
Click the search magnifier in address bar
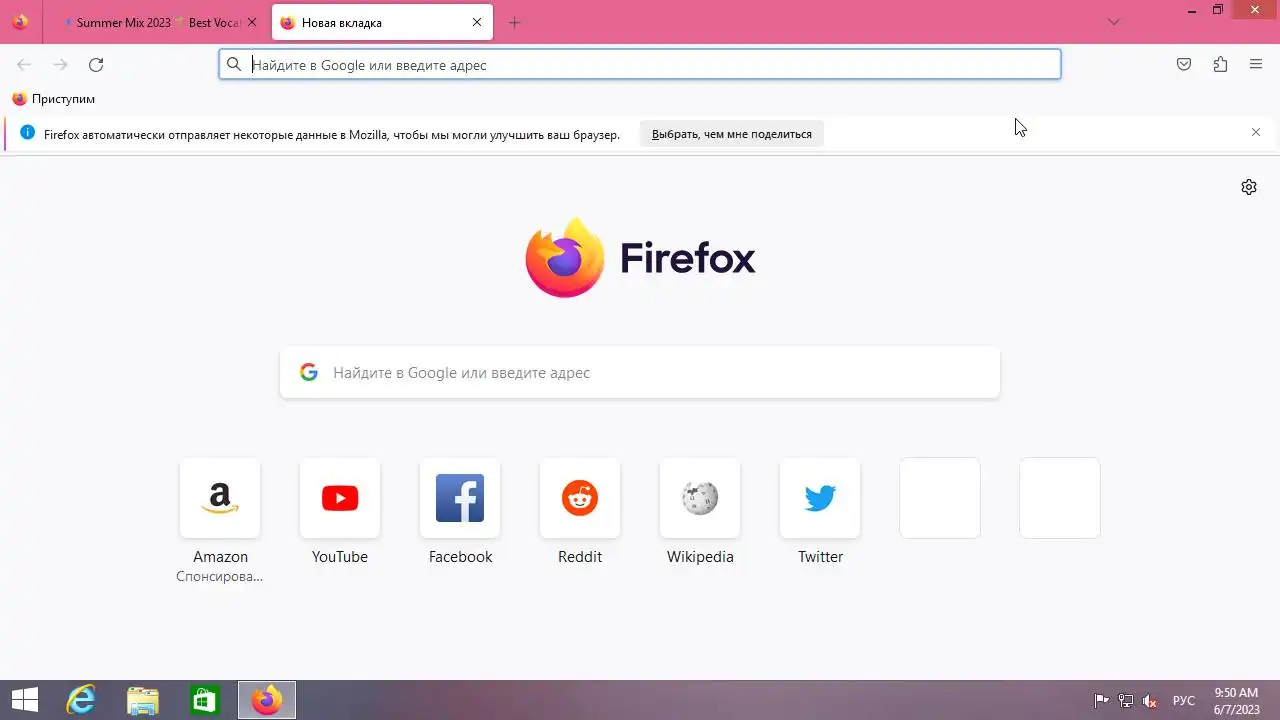[234, 65]
